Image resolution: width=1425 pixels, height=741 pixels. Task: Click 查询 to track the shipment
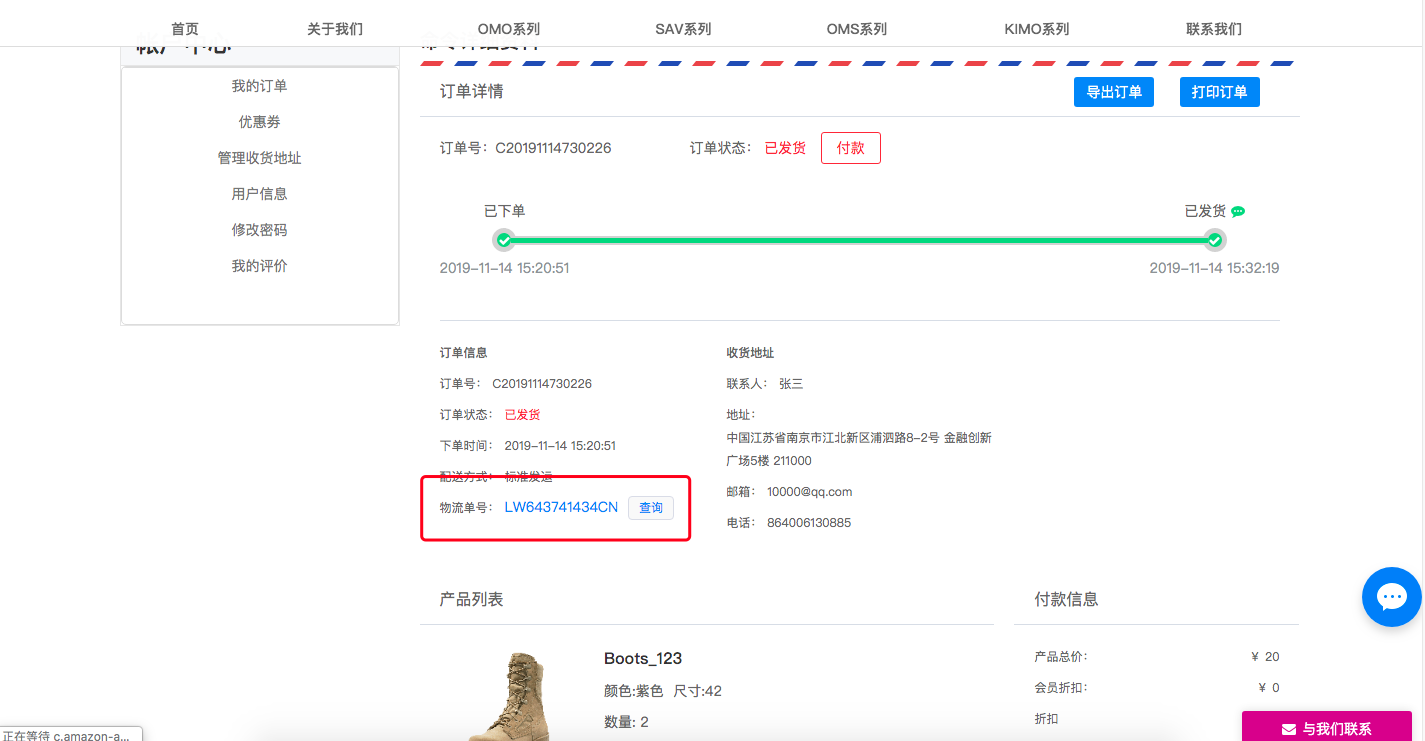650,508
